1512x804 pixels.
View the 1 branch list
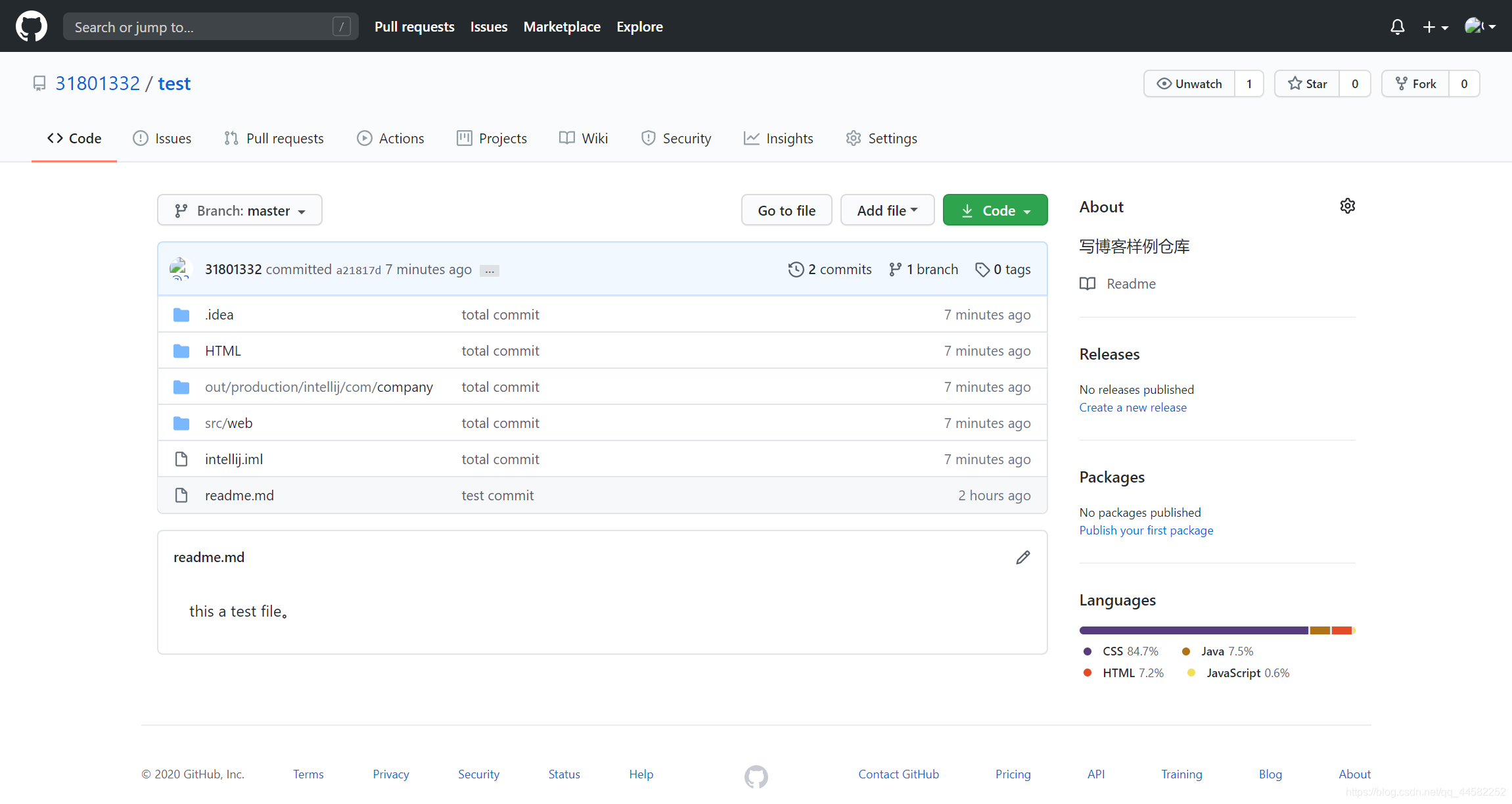tap(923, 270)
